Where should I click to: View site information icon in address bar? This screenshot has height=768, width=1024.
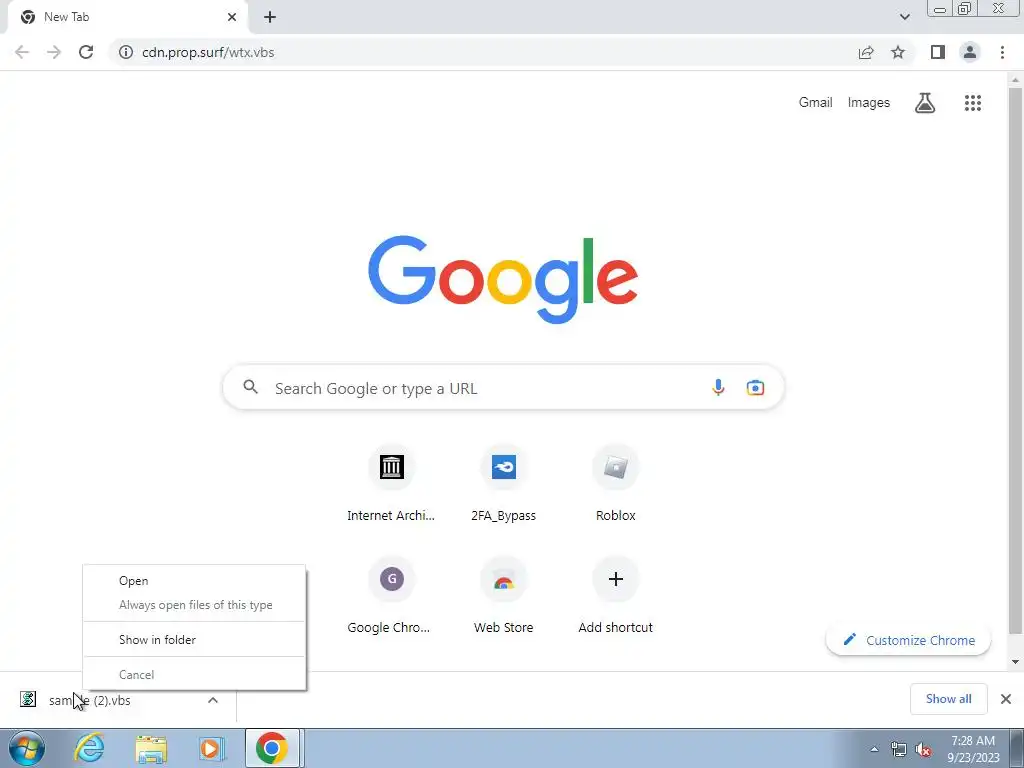tap(125, 52)
